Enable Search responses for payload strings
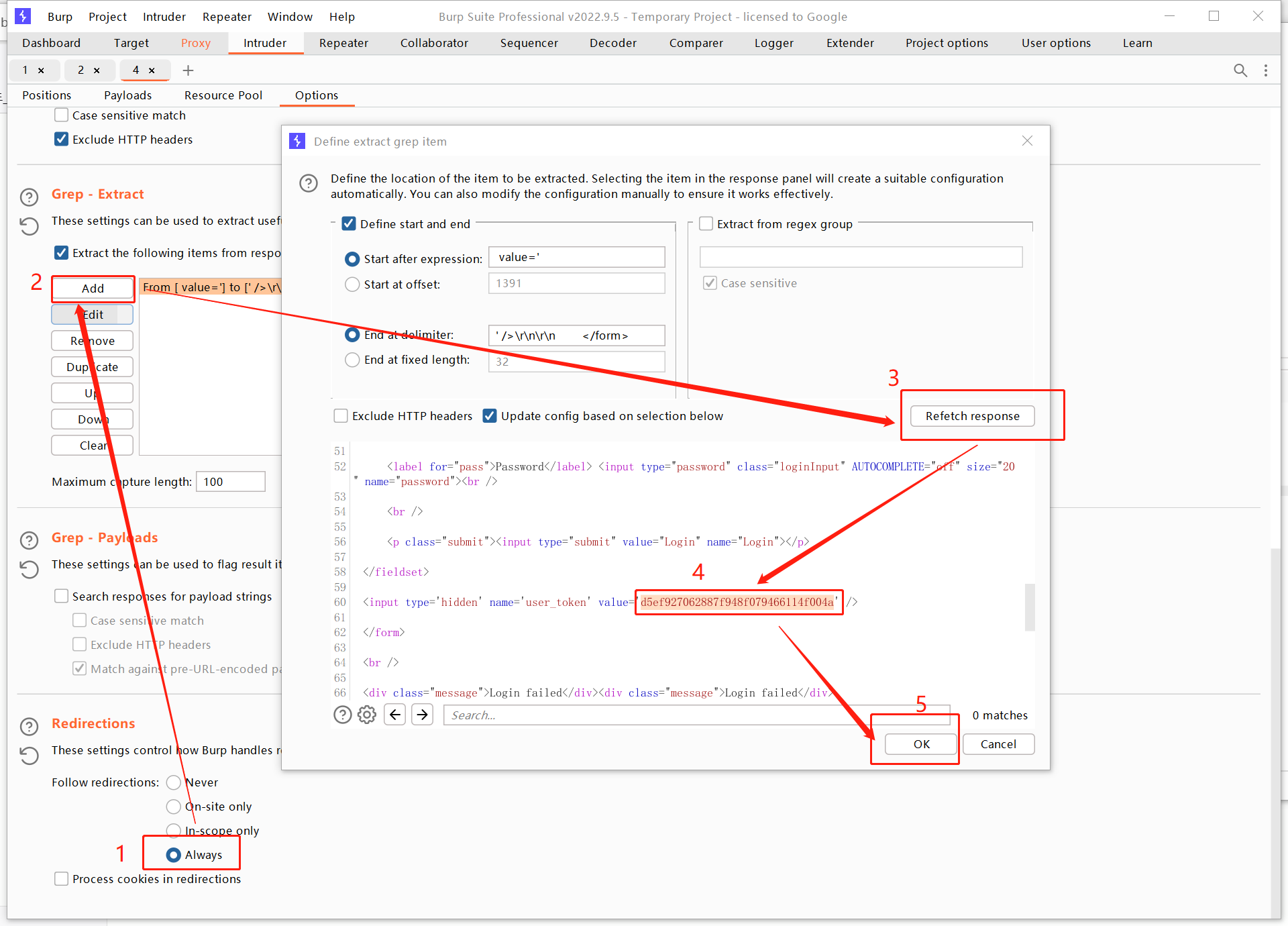1288x926 pixels. 61,597
